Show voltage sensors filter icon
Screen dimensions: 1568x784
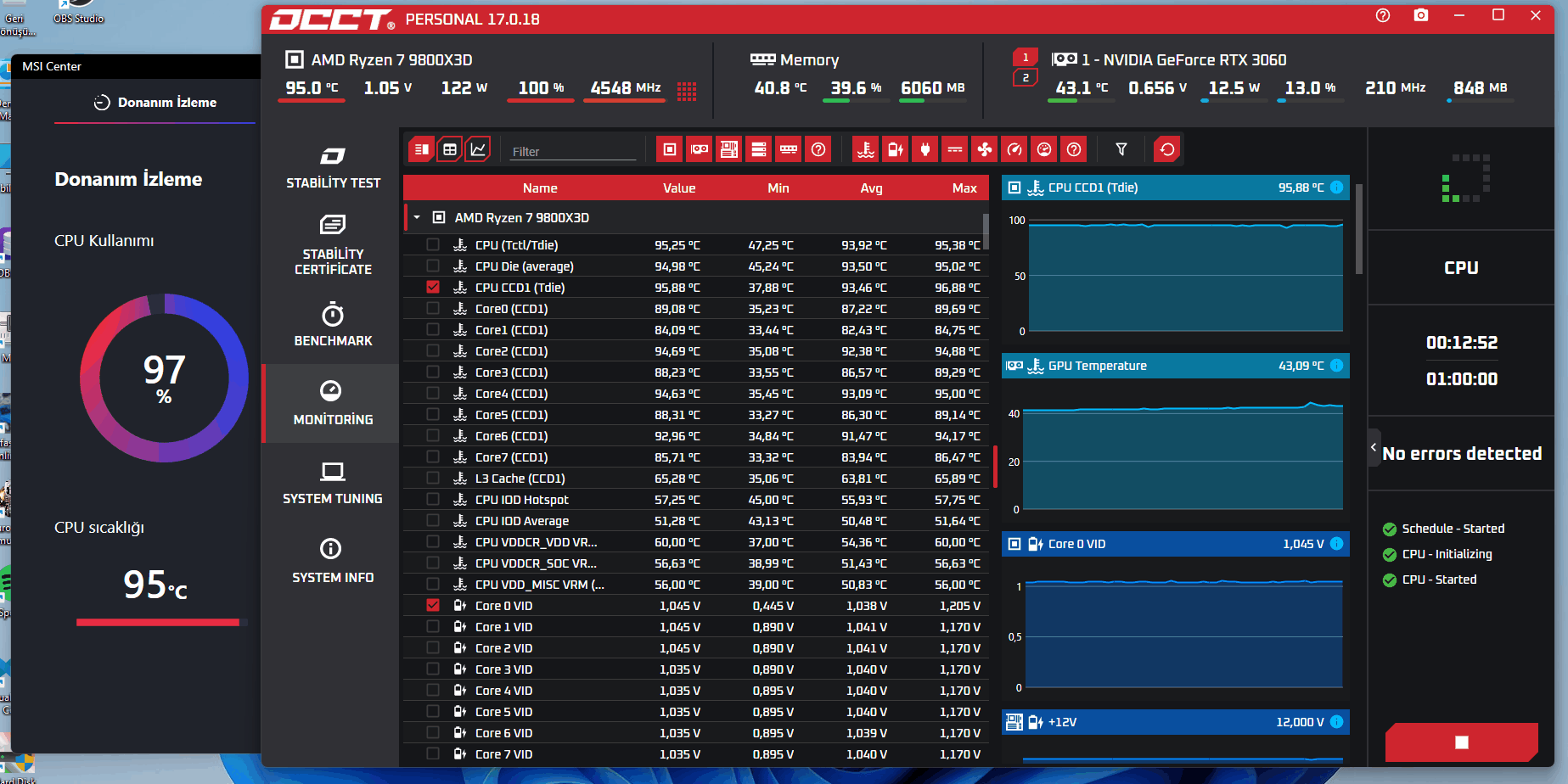tap(896, 150)
